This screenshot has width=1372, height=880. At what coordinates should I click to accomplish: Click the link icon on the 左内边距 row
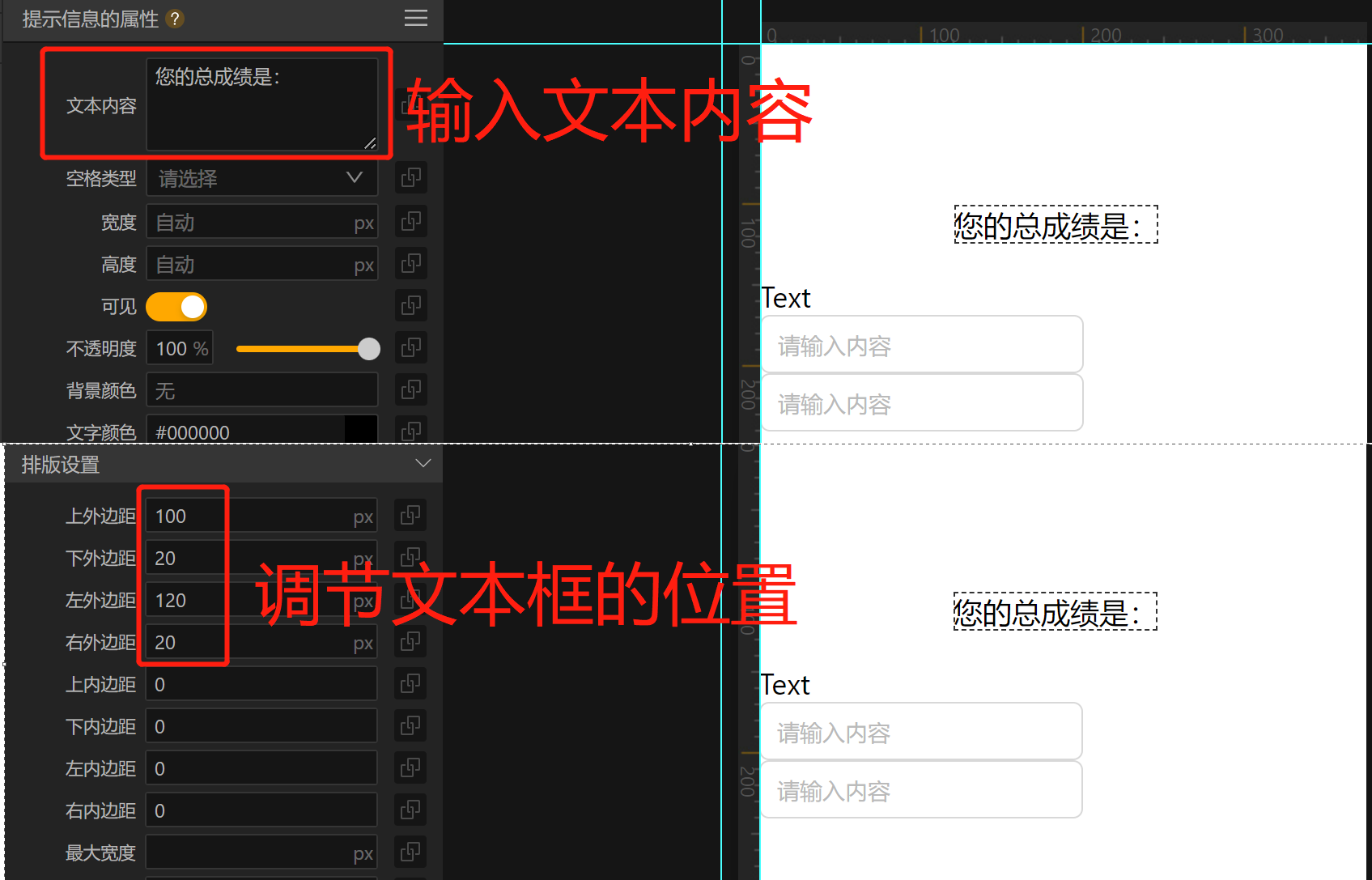[x=410, y=767]
